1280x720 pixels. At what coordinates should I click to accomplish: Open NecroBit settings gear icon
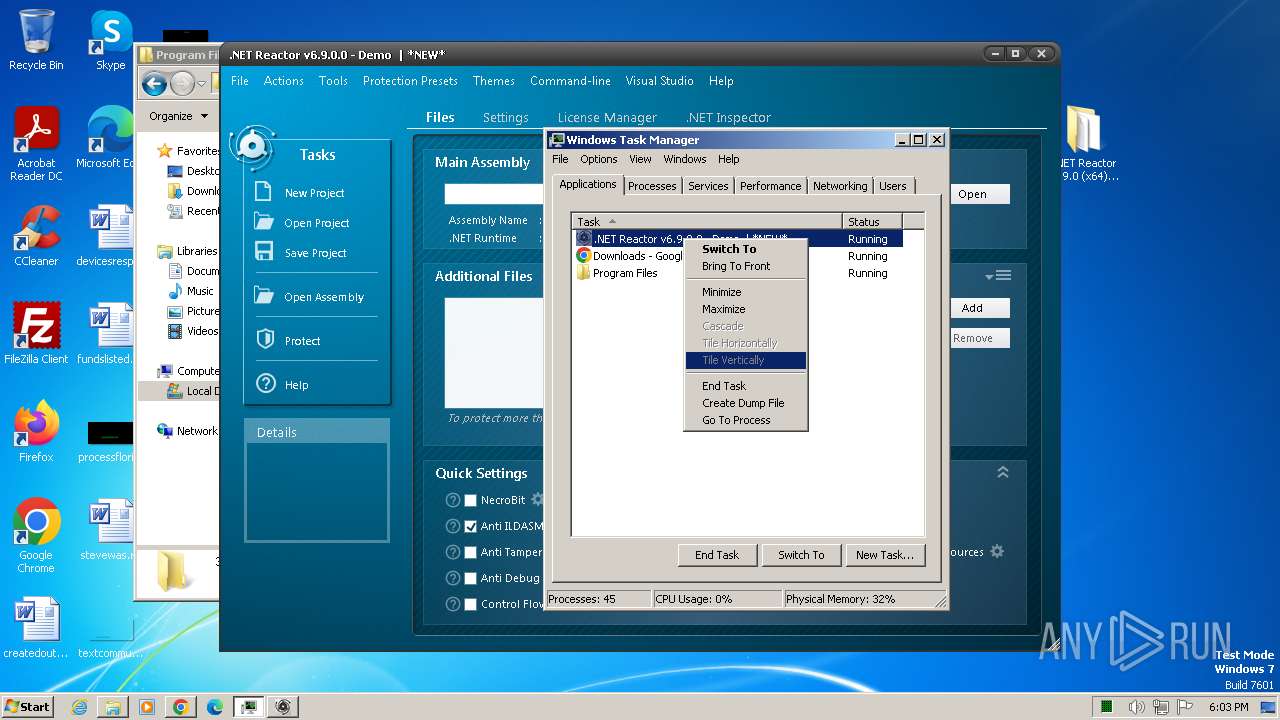pyautogui.click(x=537, y=499)
